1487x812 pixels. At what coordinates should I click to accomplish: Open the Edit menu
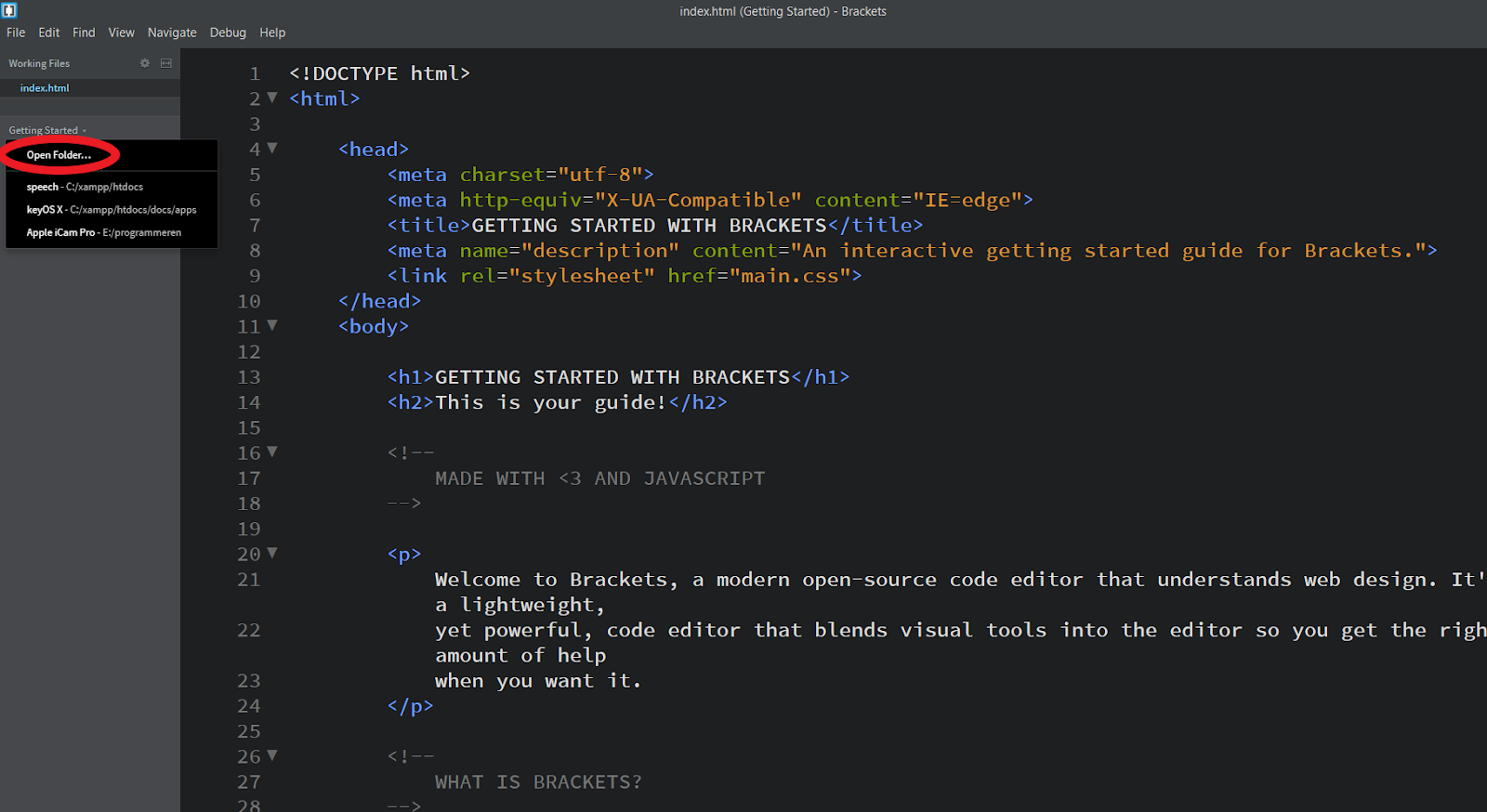point(49,33)
